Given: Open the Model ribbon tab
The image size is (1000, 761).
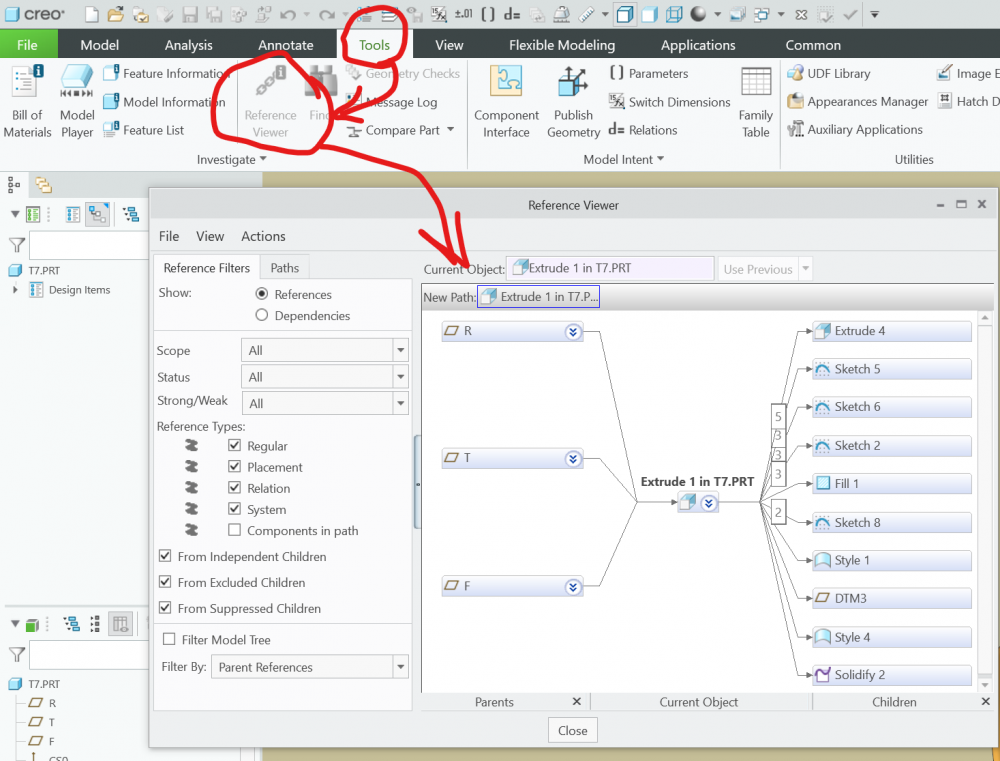Looking at the screenshot, I should [99, 45].
